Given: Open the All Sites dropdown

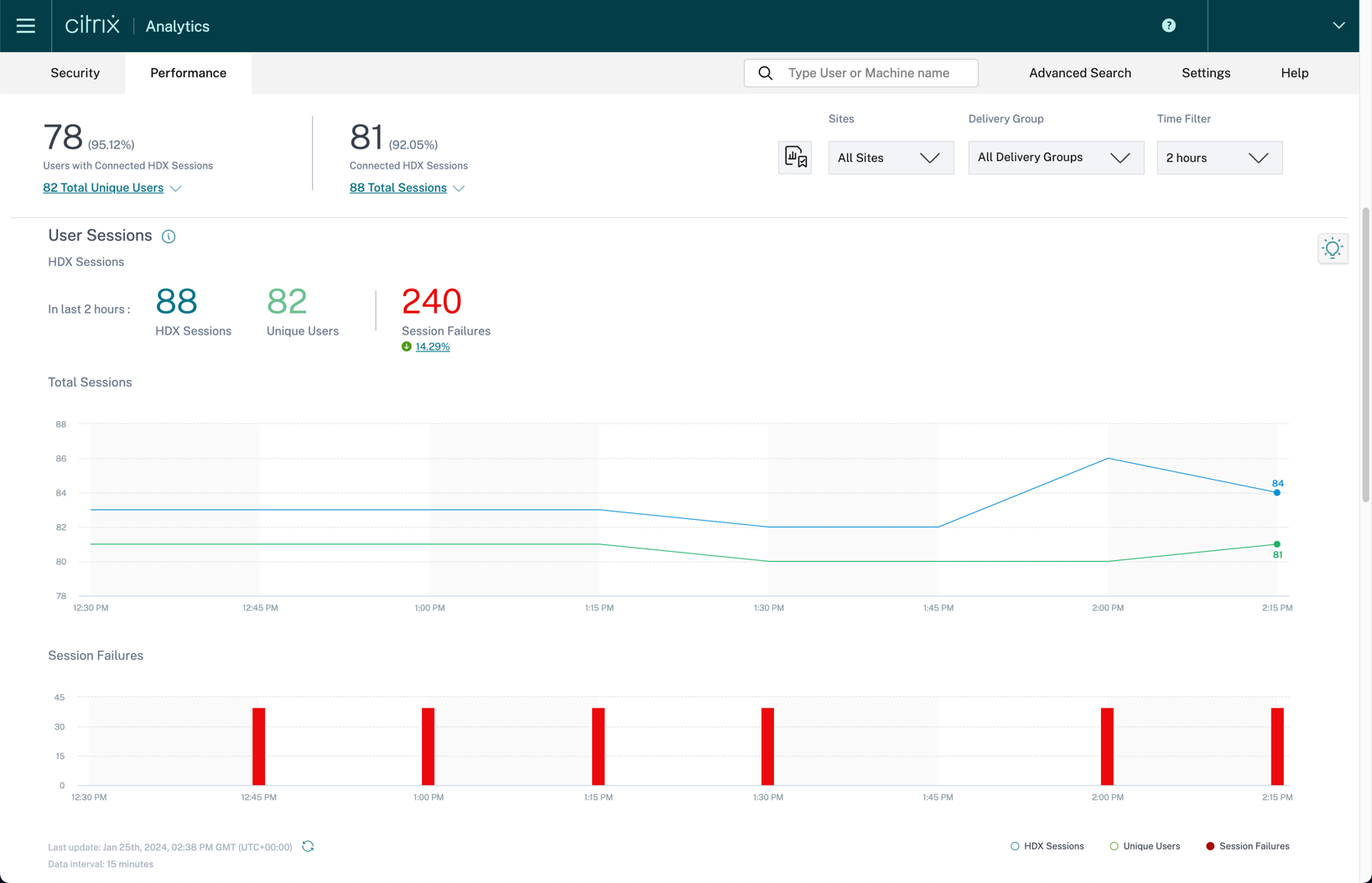Looking at the screenshot, I should coord(891,158).
